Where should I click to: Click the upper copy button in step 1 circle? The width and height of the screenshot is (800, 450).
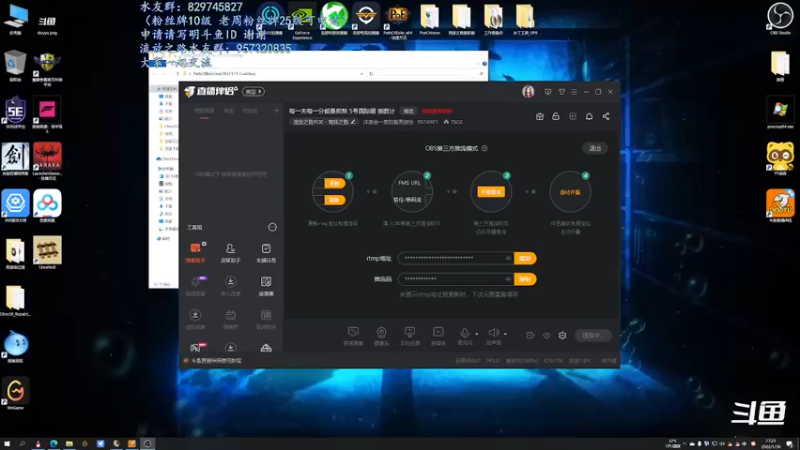(x=334, y=184)
